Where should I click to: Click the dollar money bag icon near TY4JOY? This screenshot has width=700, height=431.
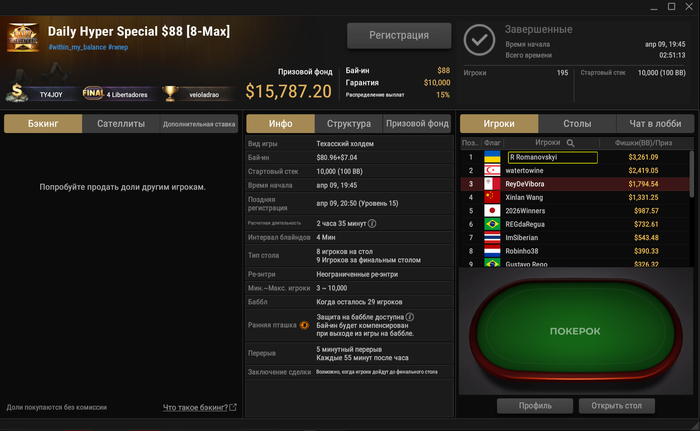[x=17, y=92]
